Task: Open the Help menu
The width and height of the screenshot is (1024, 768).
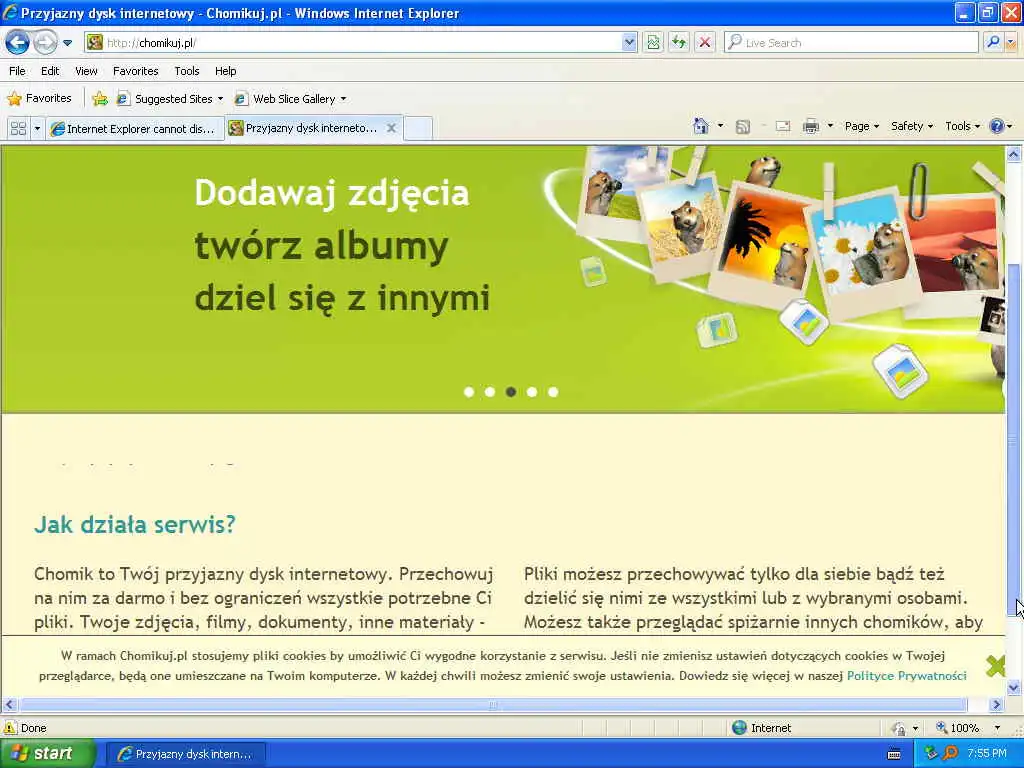Action: (x=226, y=71)
